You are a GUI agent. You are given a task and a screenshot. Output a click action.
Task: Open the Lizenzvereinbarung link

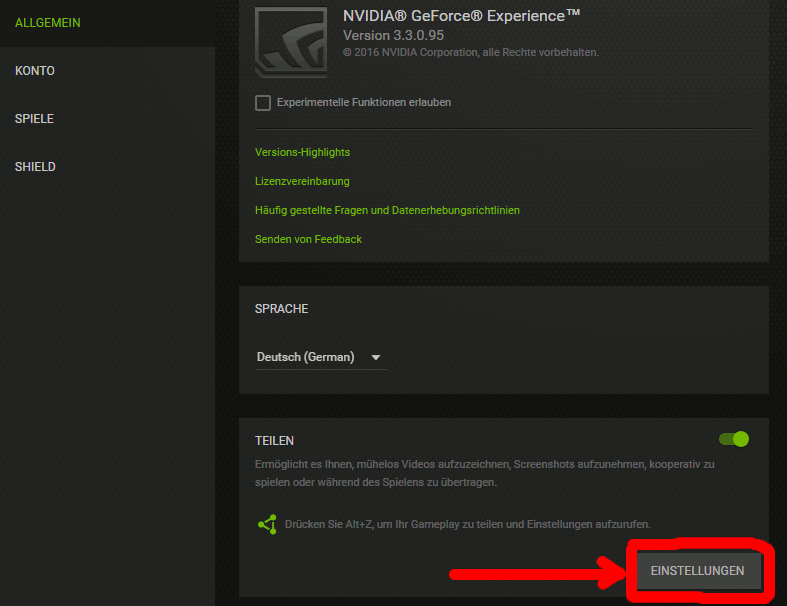[x=302, y=181]
